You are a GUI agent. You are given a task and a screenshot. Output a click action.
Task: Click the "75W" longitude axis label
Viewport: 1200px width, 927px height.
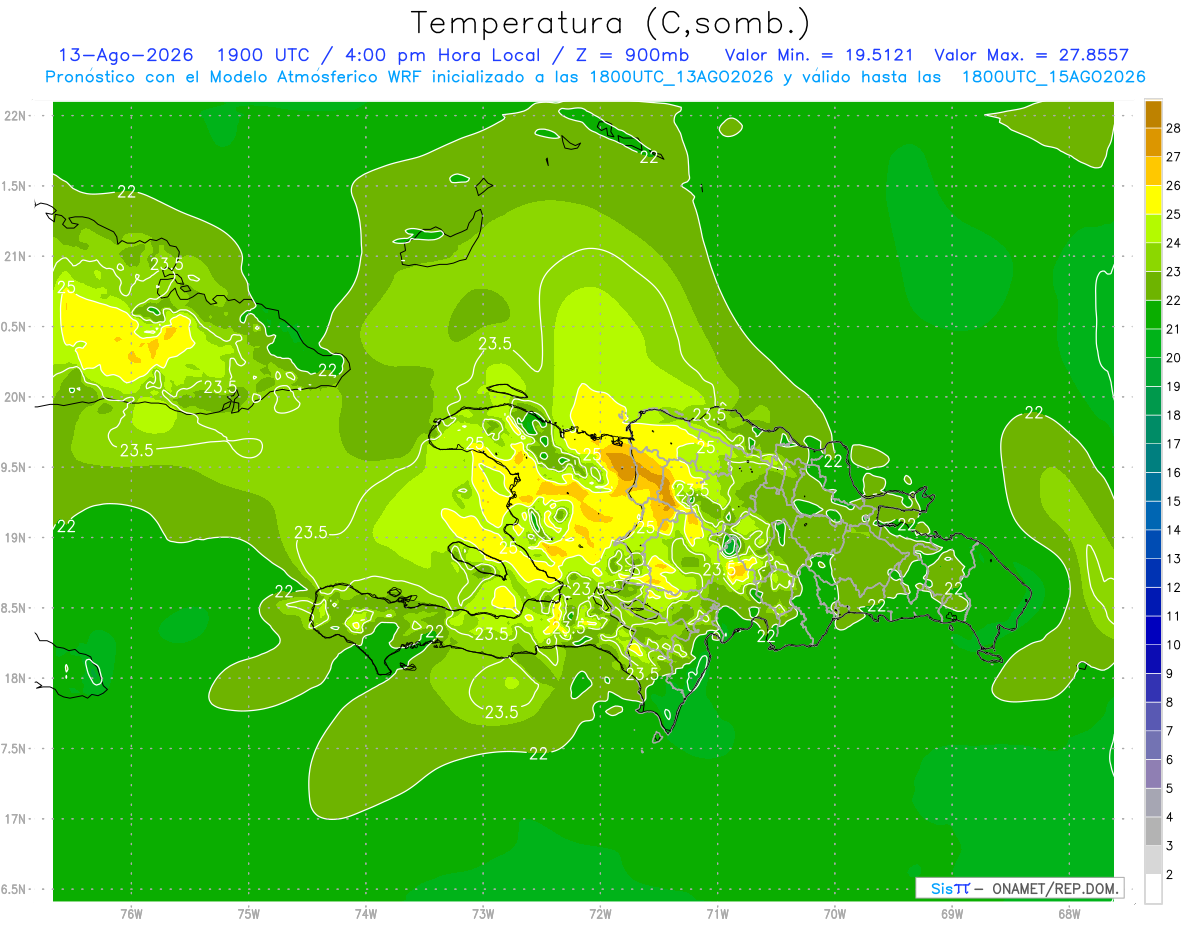pyautogui.click(x=249, y=913)
